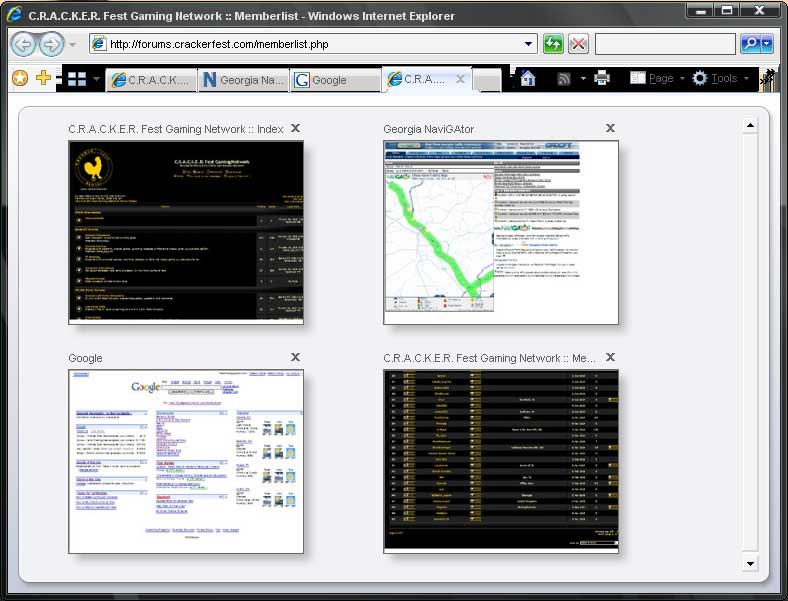Click Internet Explorer icon in title bar
788x601 pixels.
(15, 14)
